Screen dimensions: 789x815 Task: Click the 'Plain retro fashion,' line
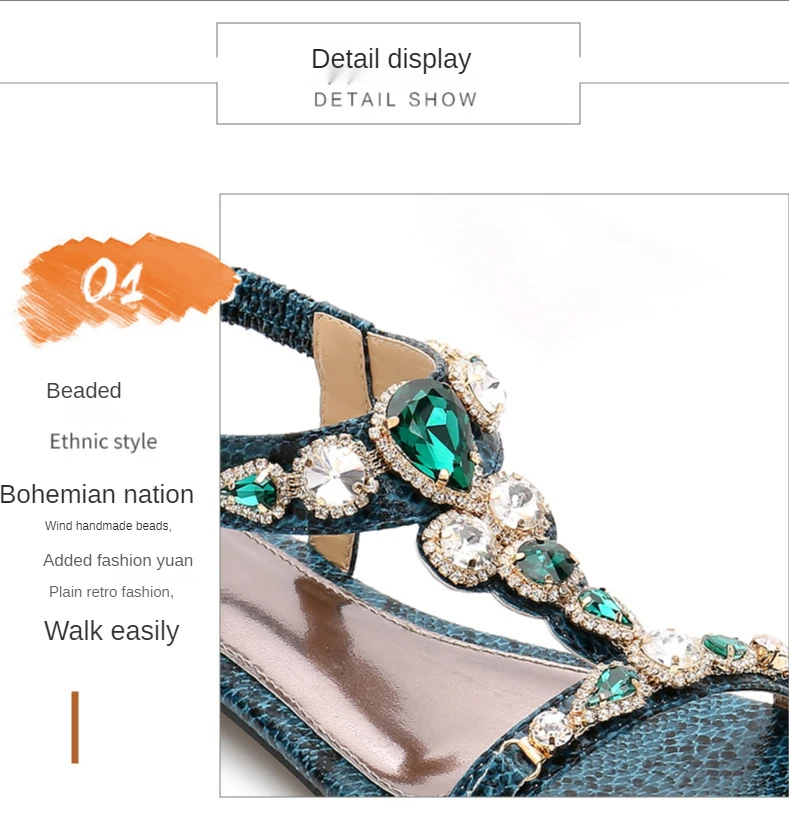(111, 592)
